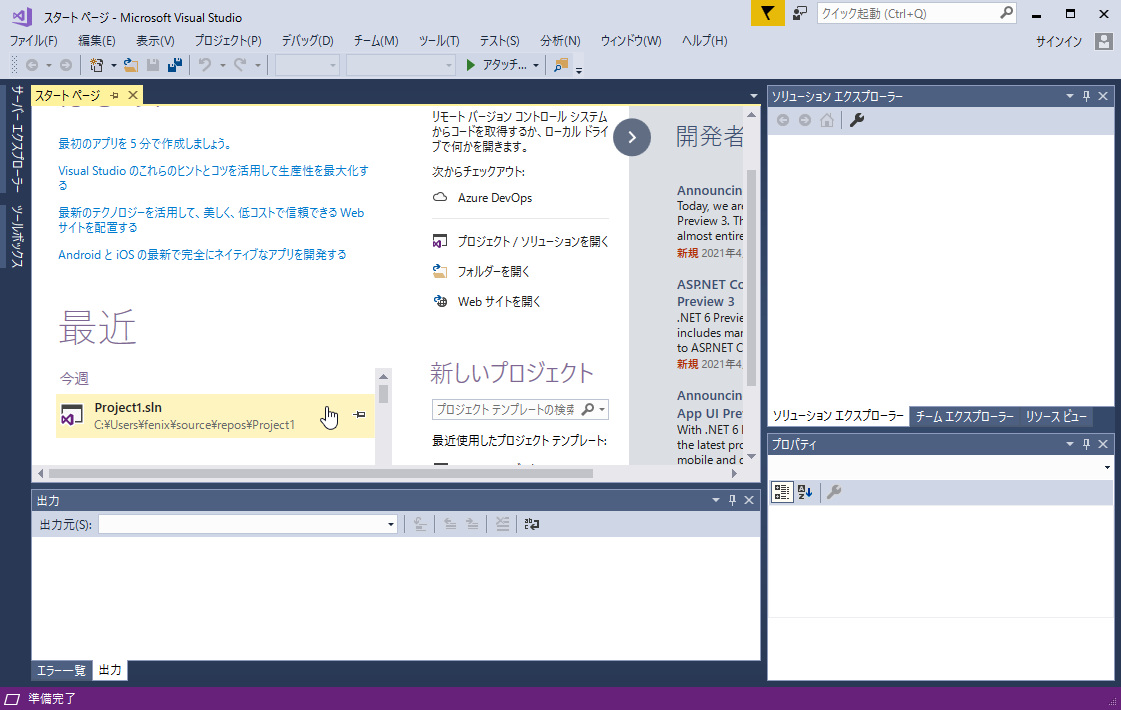Open the ツールボックス side tab
Image resolution: width=1121 pixels, height=710 pixels.
tap(17, 237)
